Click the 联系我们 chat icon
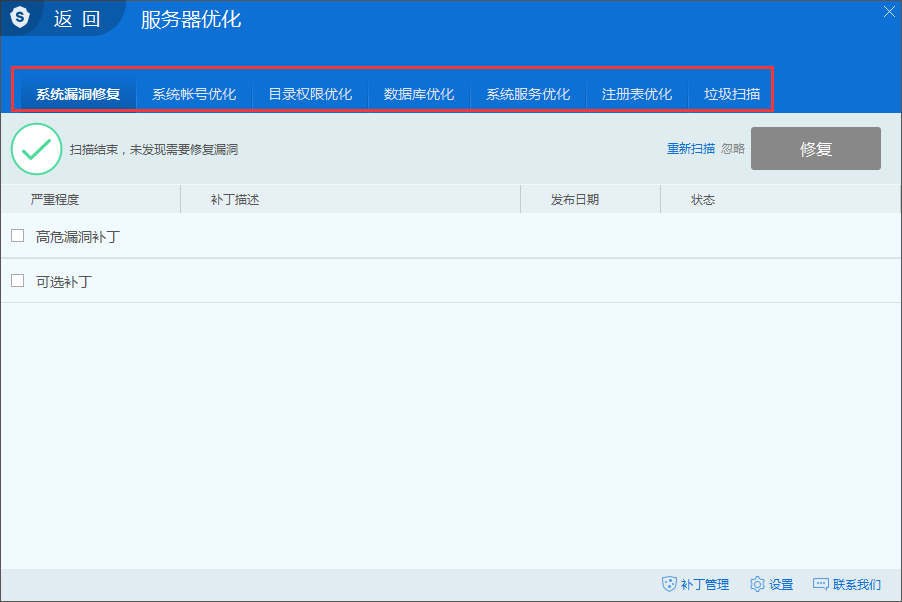This screenshot has width=902, height=602. (x=822, y=584)
